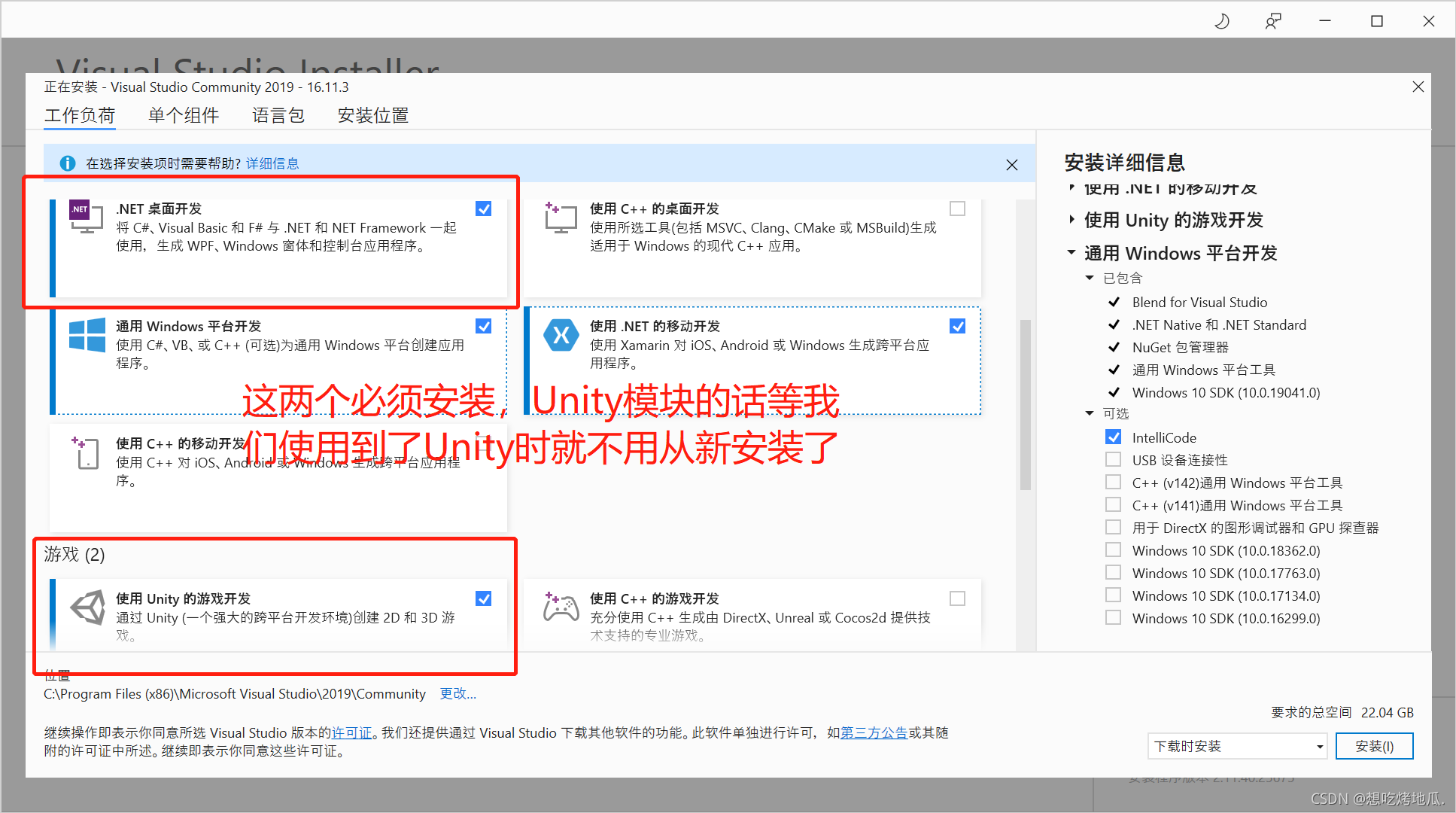Switch to the 安装位置 tab
The image size is (1456, 813).
pos(373,115)
